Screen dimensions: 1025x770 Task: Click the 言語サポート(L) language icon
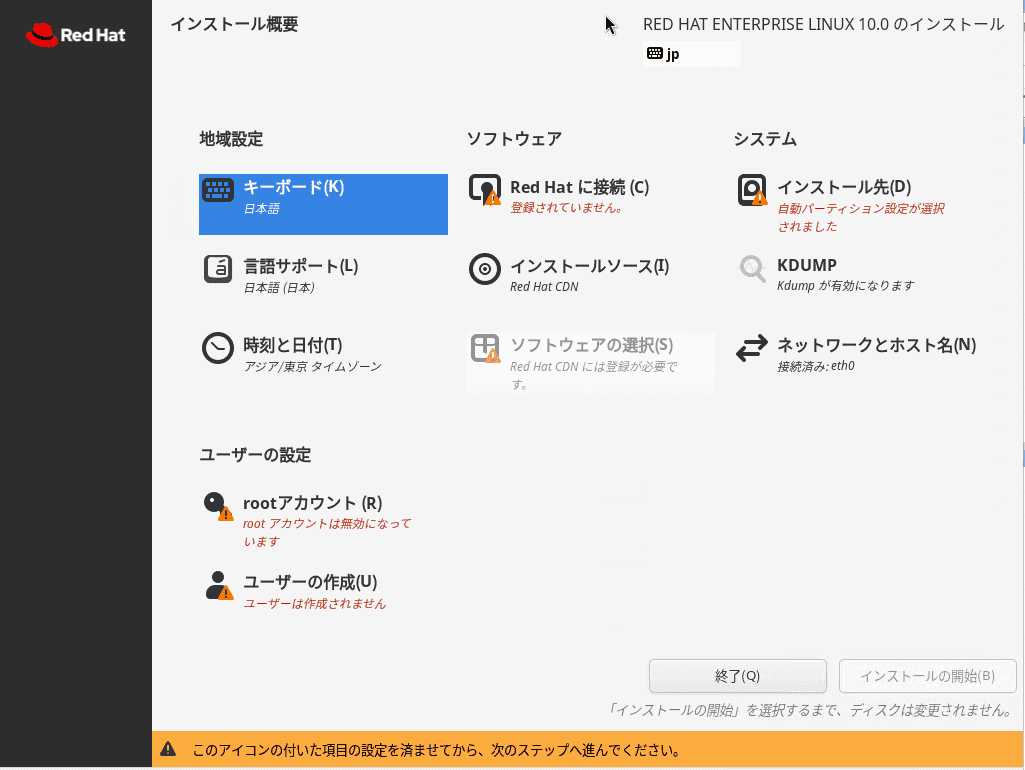pos(218,269)
